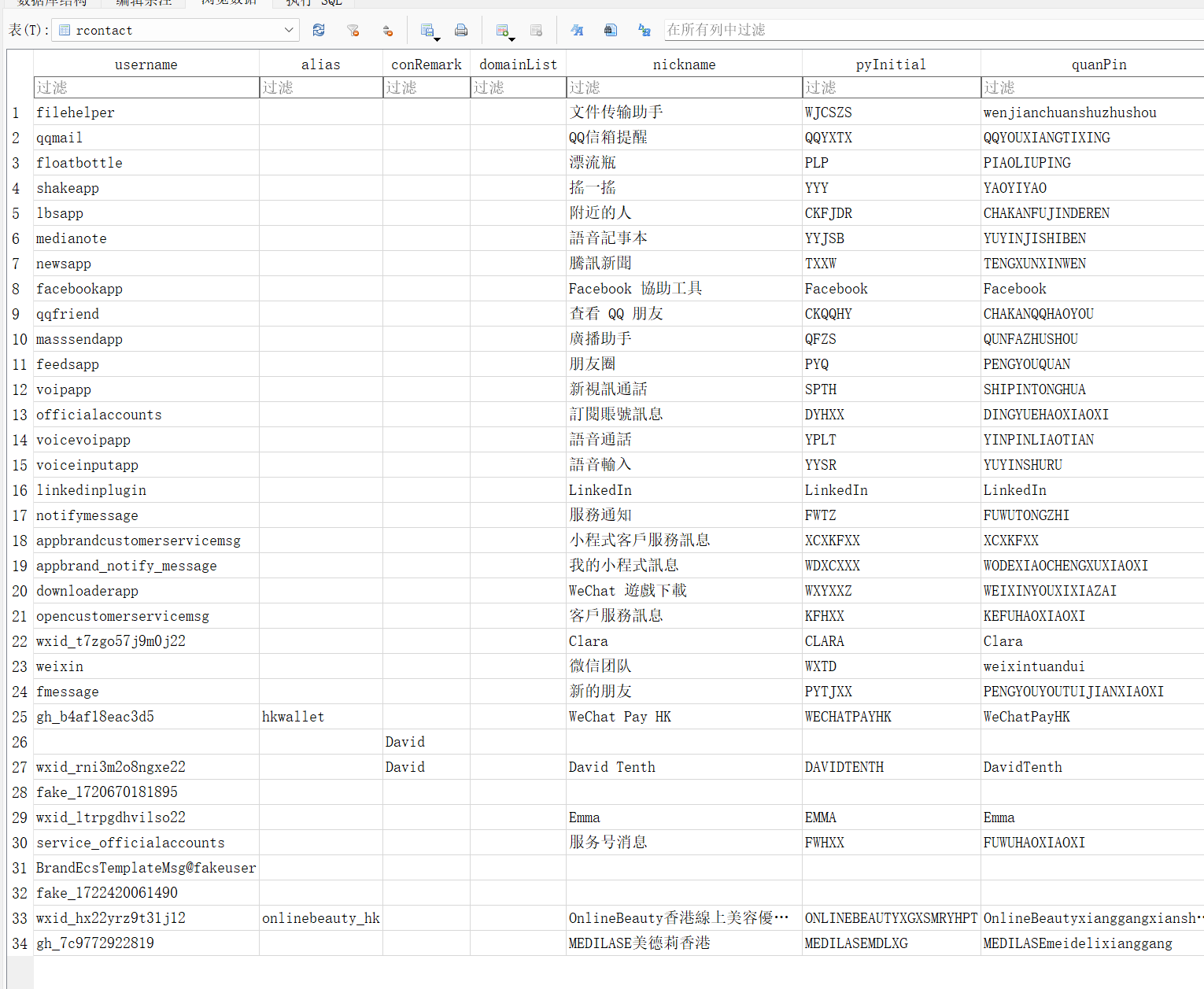Select entire row 1 via its row header
This screenshot has width=1204, height=989.
click(x=20, y=113)
